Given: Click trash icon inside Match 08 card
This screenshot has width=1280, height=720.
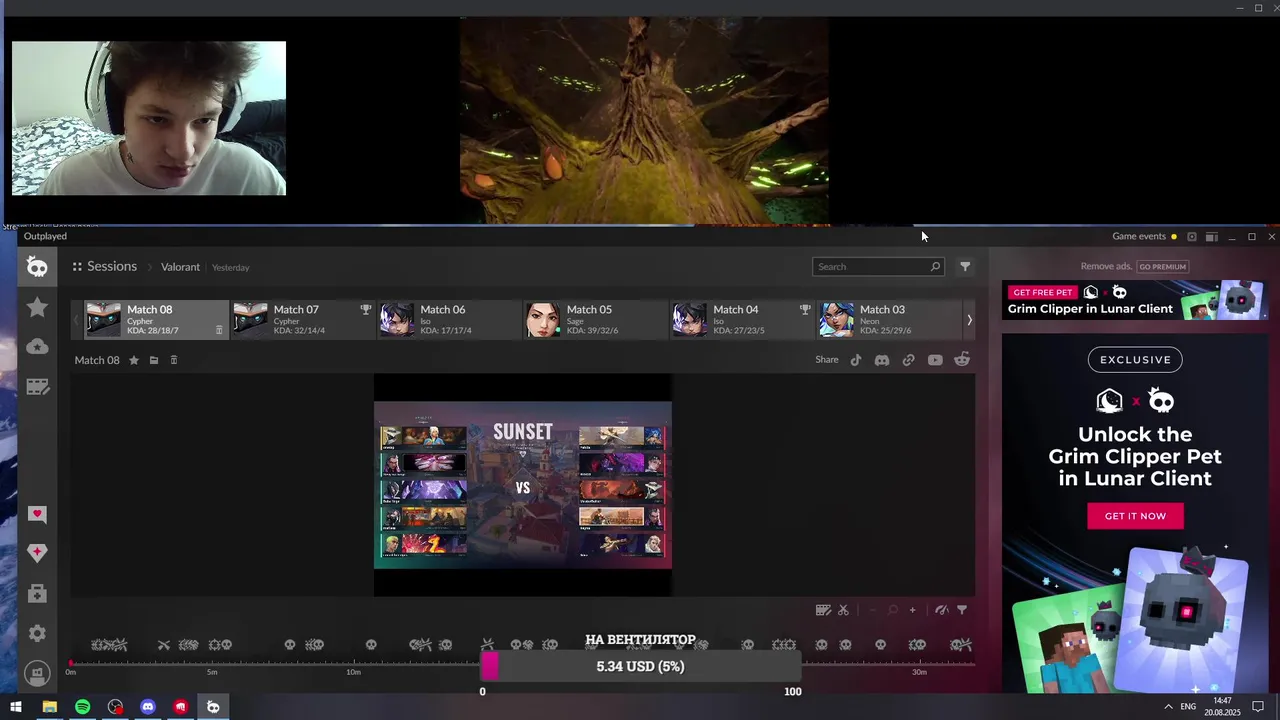Looking at the screenshot, I should click(x=219, y=330).
